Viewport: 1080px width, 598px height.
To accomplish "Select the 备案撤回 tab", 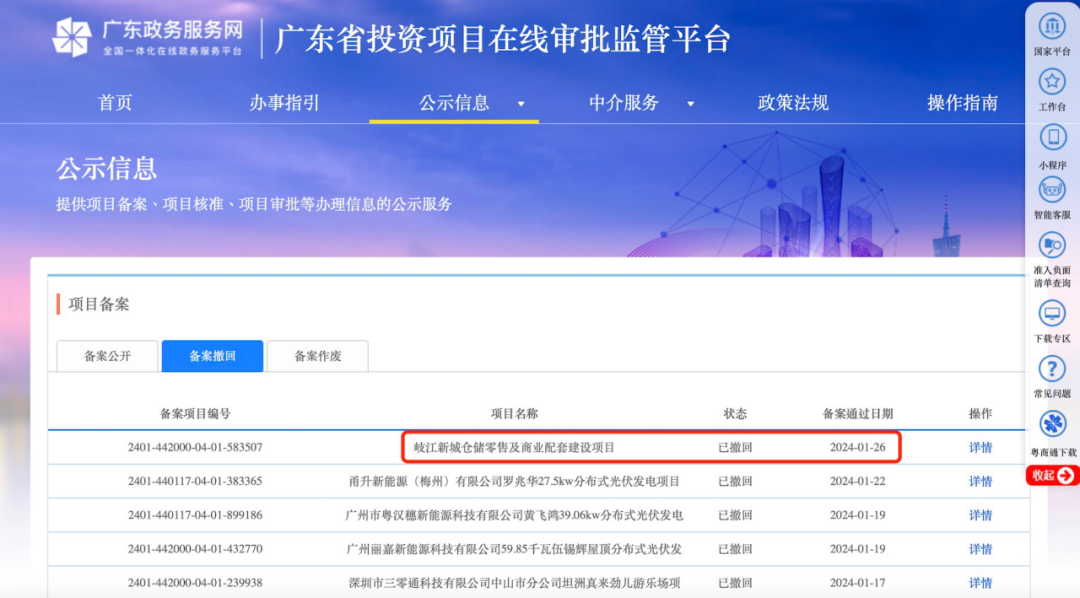I will click(212, 356).
